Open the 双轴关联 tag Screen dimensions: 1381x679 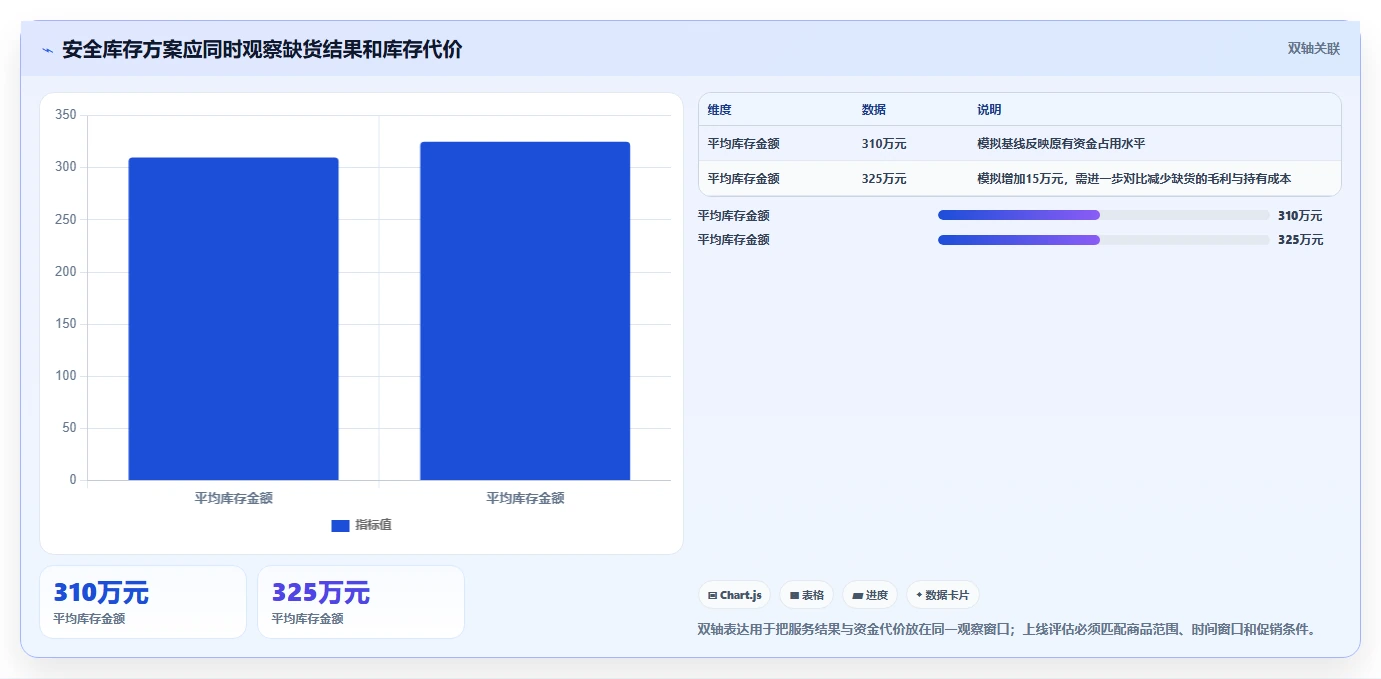click(x=1313, y=48)
